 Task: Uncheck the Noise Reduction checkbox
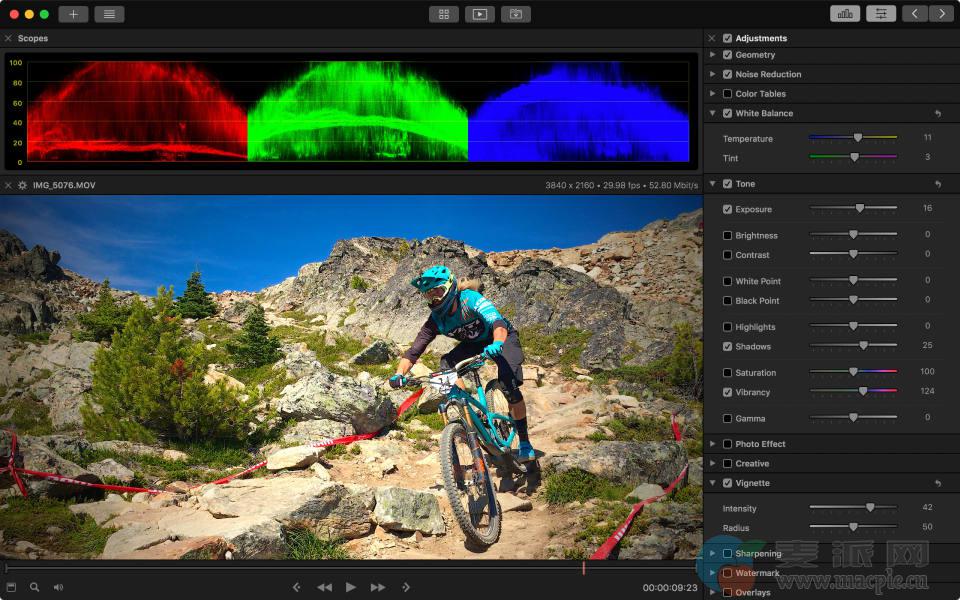pyautogui.click(x=727, y=74)
